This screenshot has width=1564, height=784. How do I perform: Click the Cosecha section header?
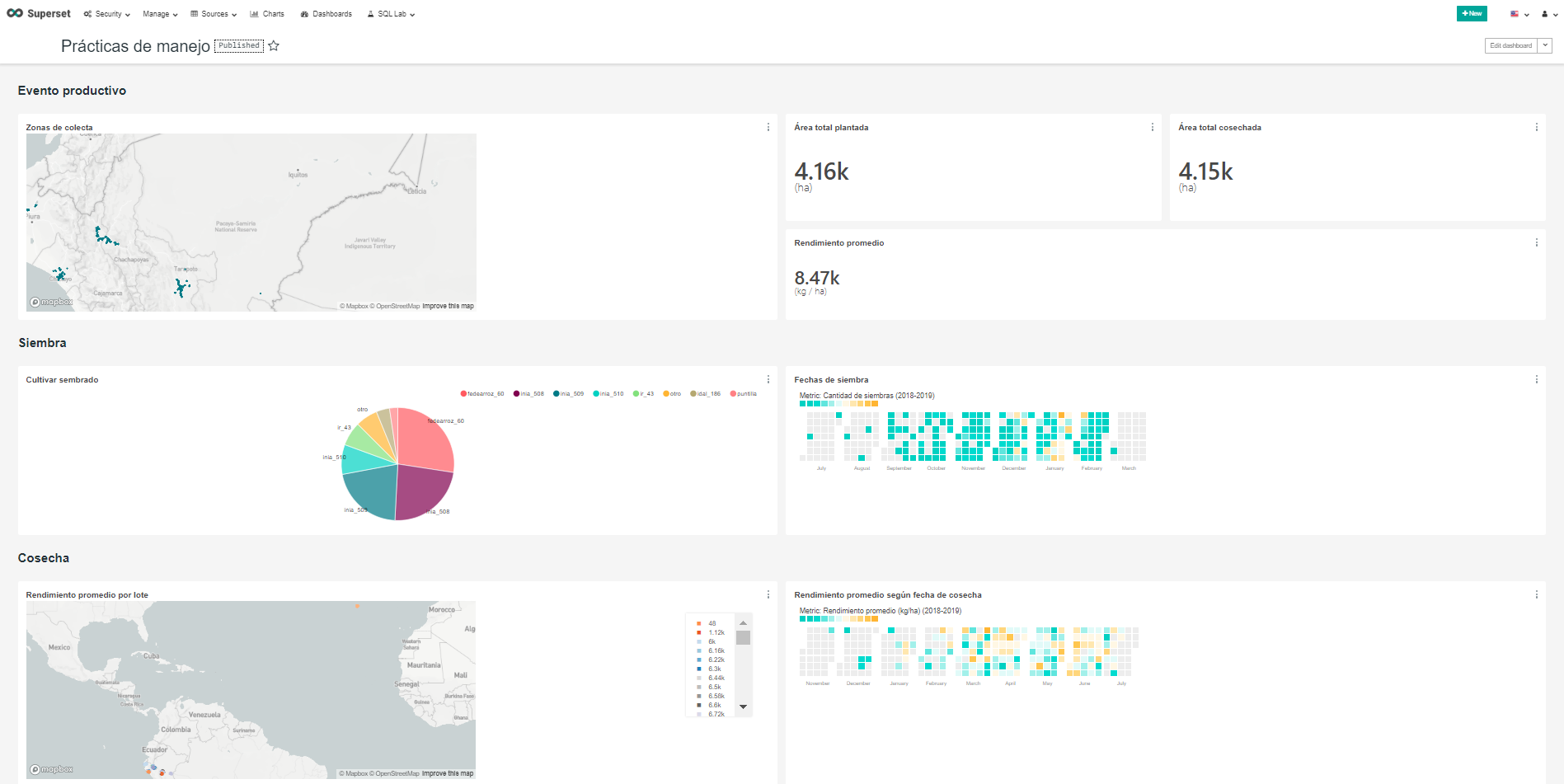(44, 558)
